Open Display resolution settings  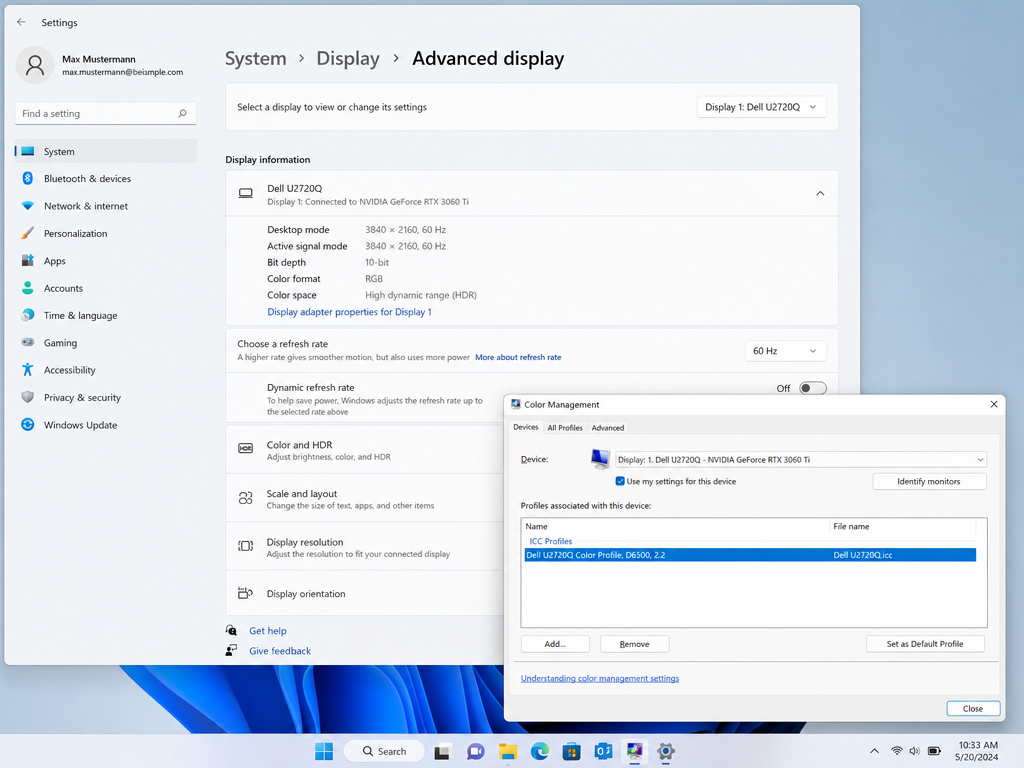pos(364,547)
